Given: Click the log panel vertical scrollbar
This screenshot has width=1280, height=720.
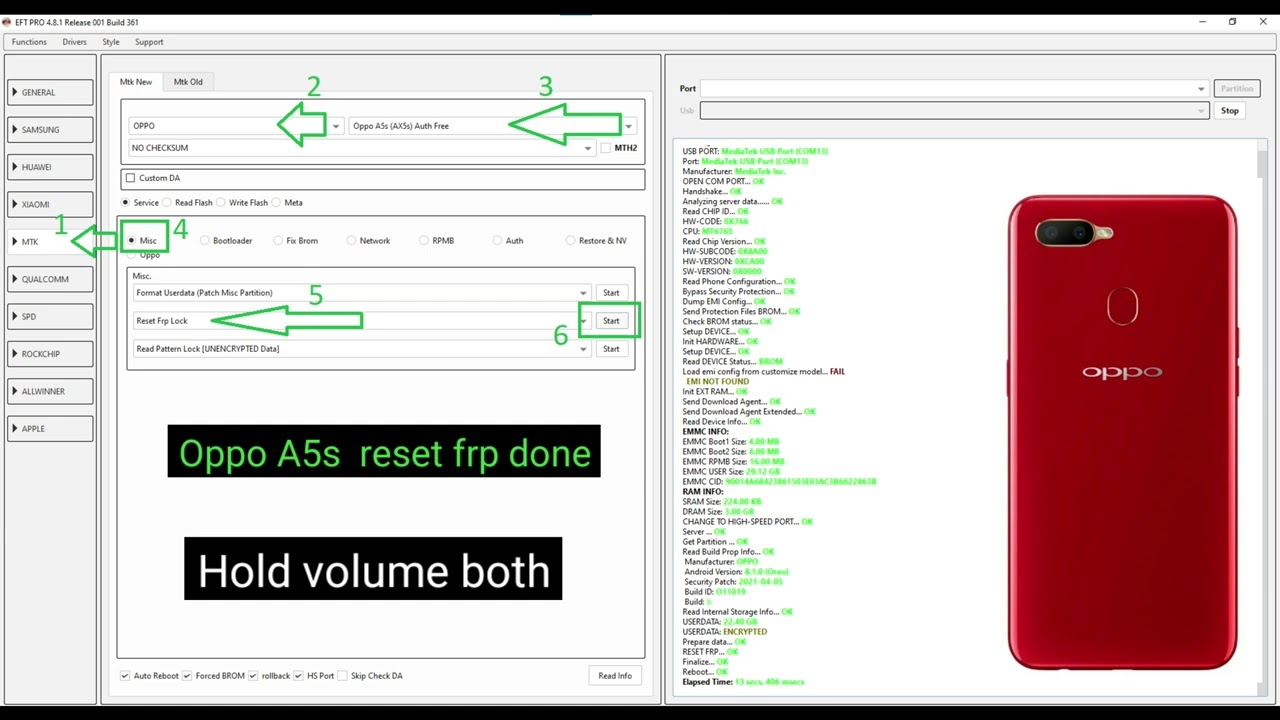Looking at the screenshot, I should coord(1261,400).
